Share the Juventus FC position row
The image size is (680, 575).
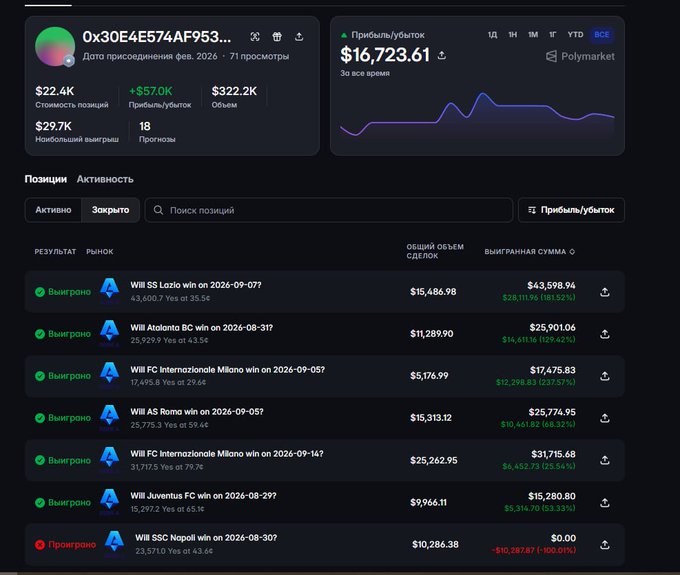click(x=605, y=503)
